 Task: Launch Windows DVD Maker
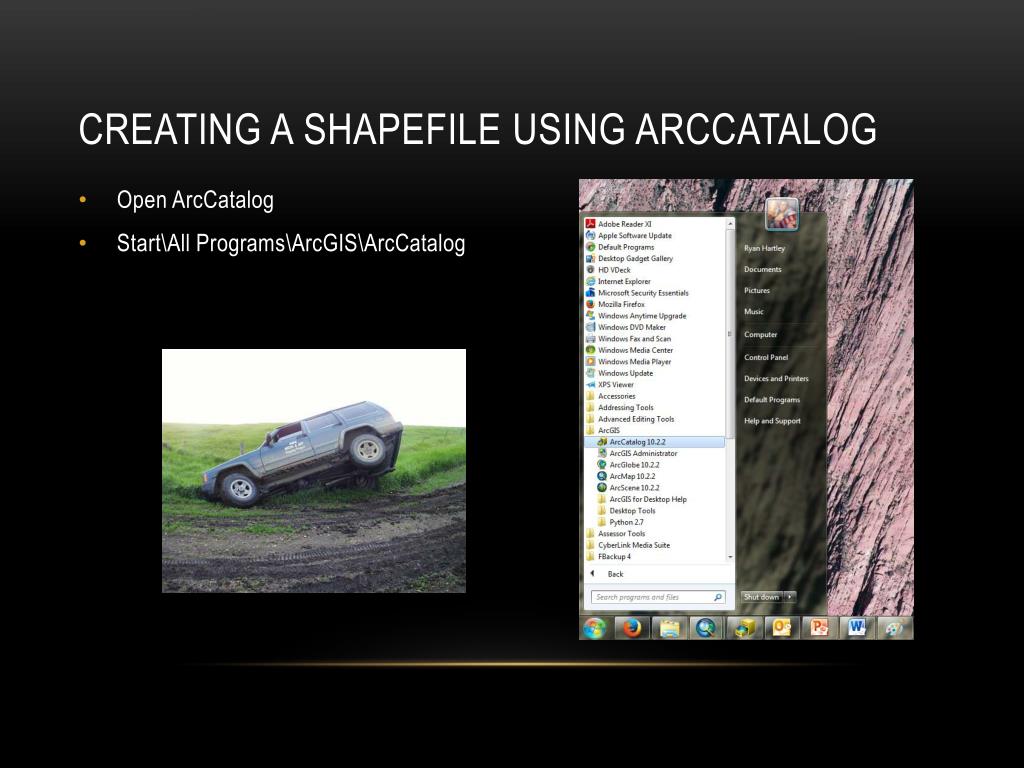coord(626,327)
